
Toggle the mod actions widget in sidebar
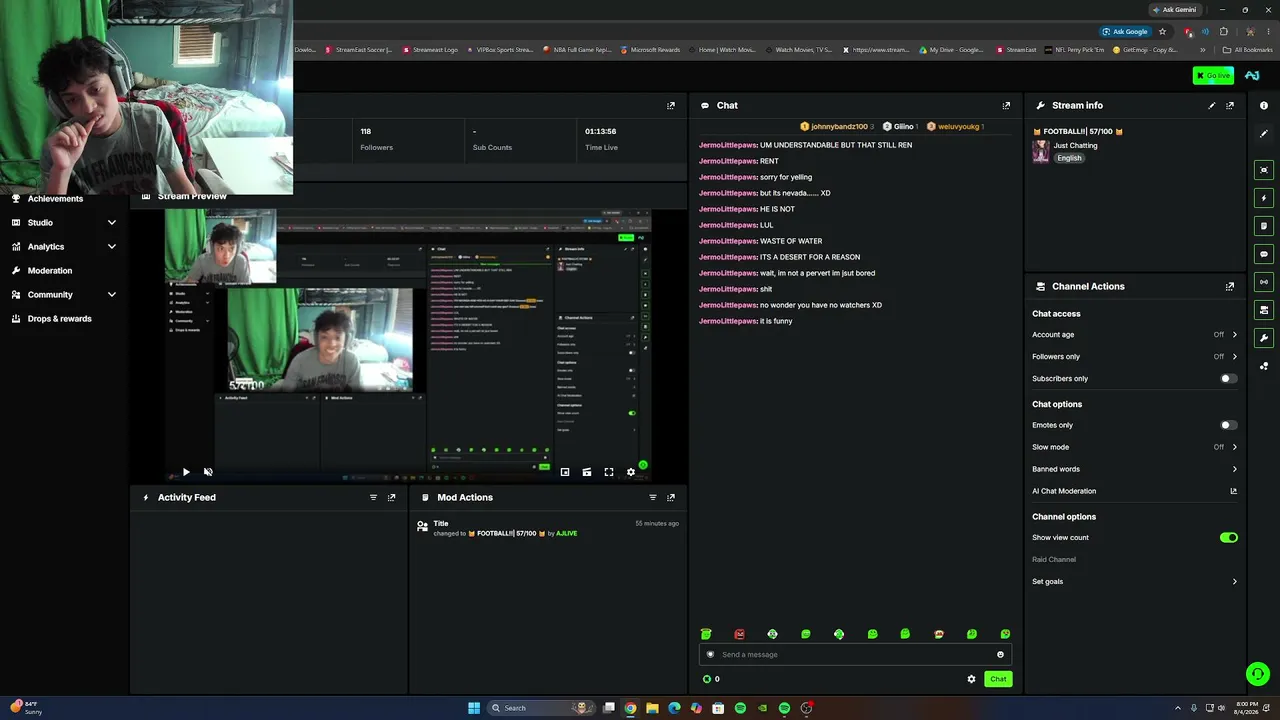tap(1264, 226)
